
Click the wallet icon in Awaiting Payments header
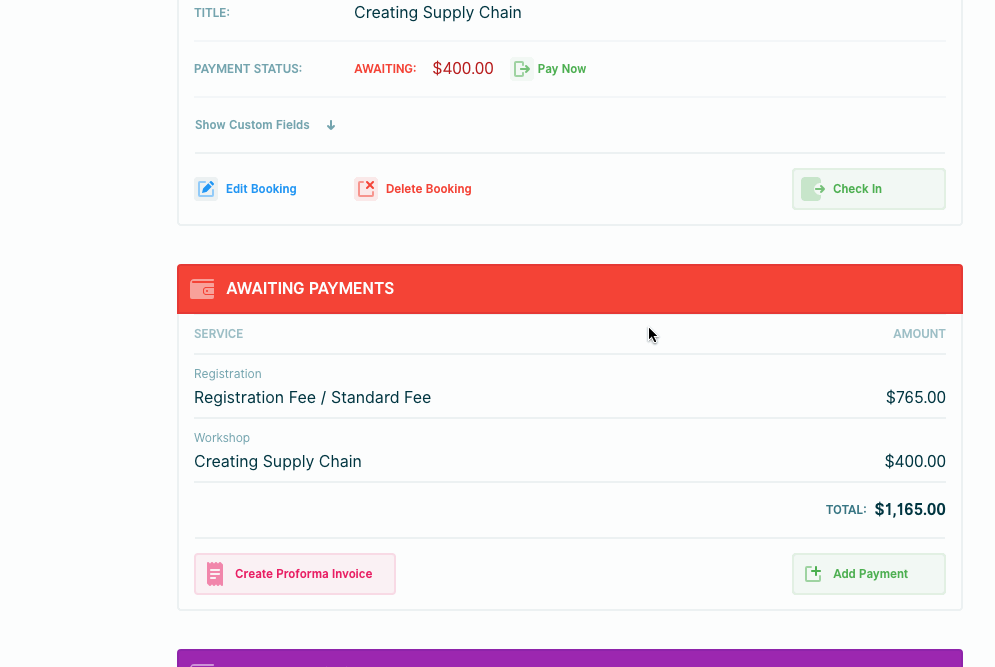pyautogui.click(x=202, y=289)
